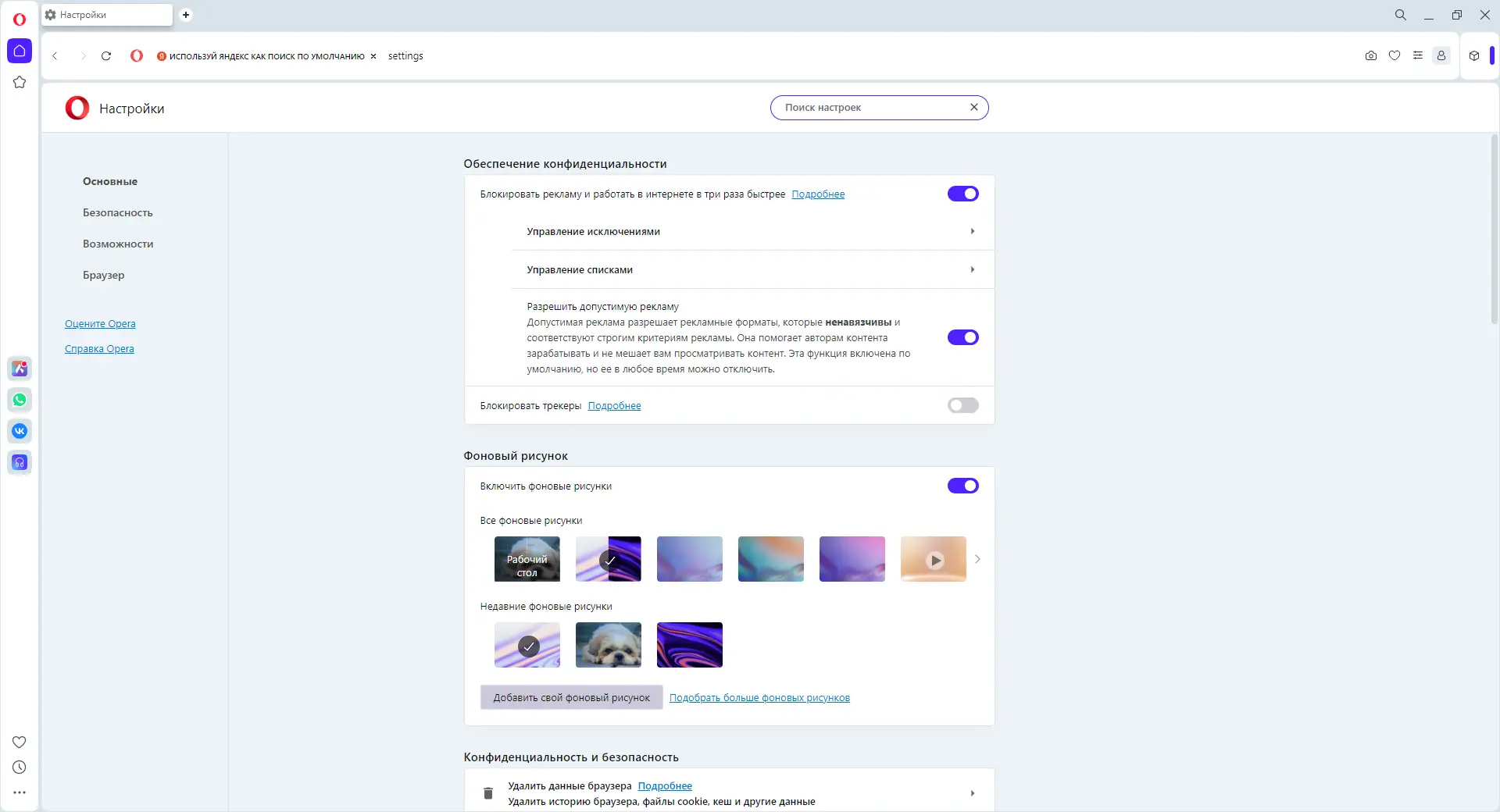Open the pinboards heart icon at sidebar bottom
The width and height of the screenshot is (1500, 812).
pyautogui.click(x=20, y=742)
